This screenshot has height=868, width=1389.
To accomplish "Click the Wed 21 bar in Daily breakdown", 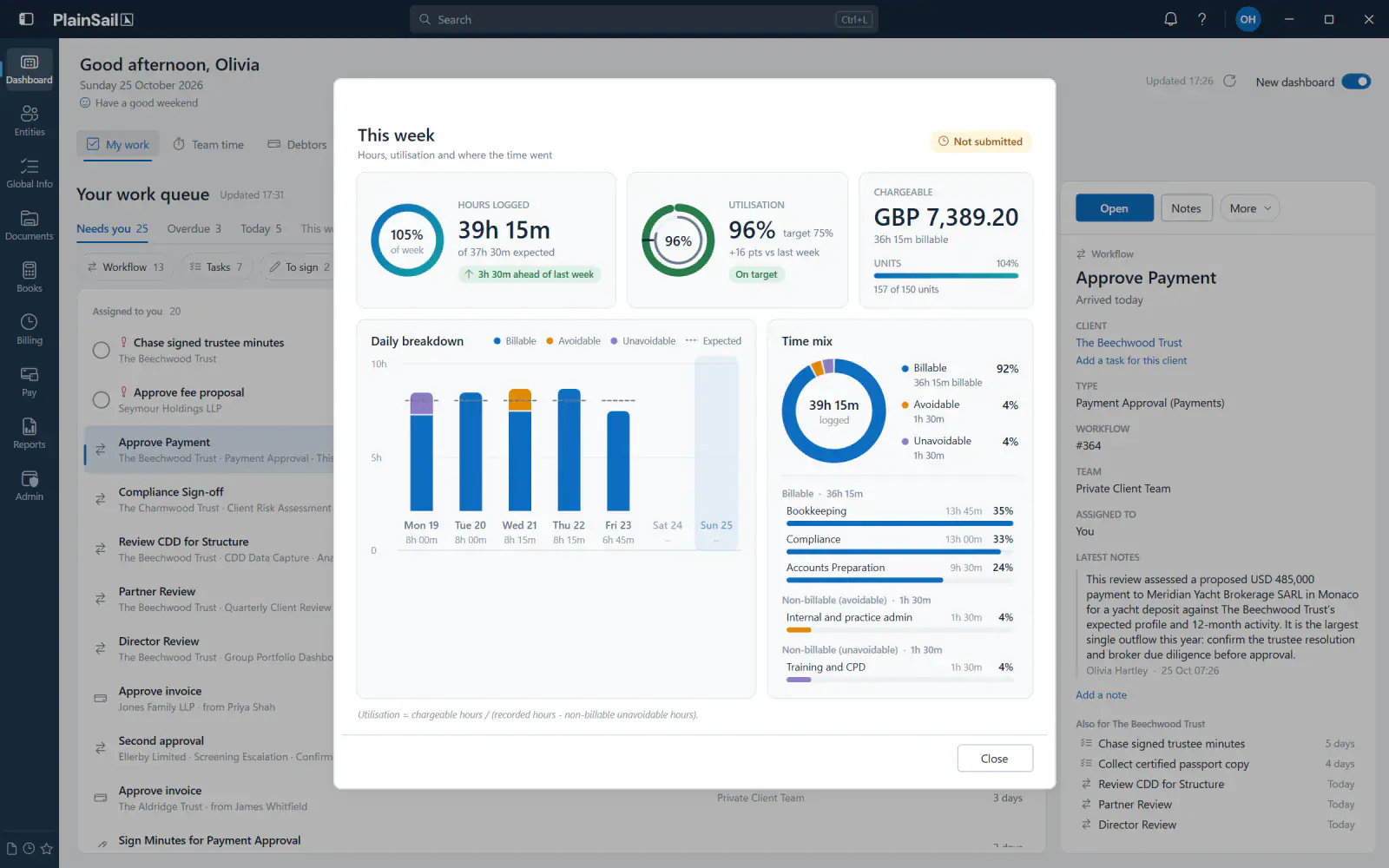I will [520, 450].
